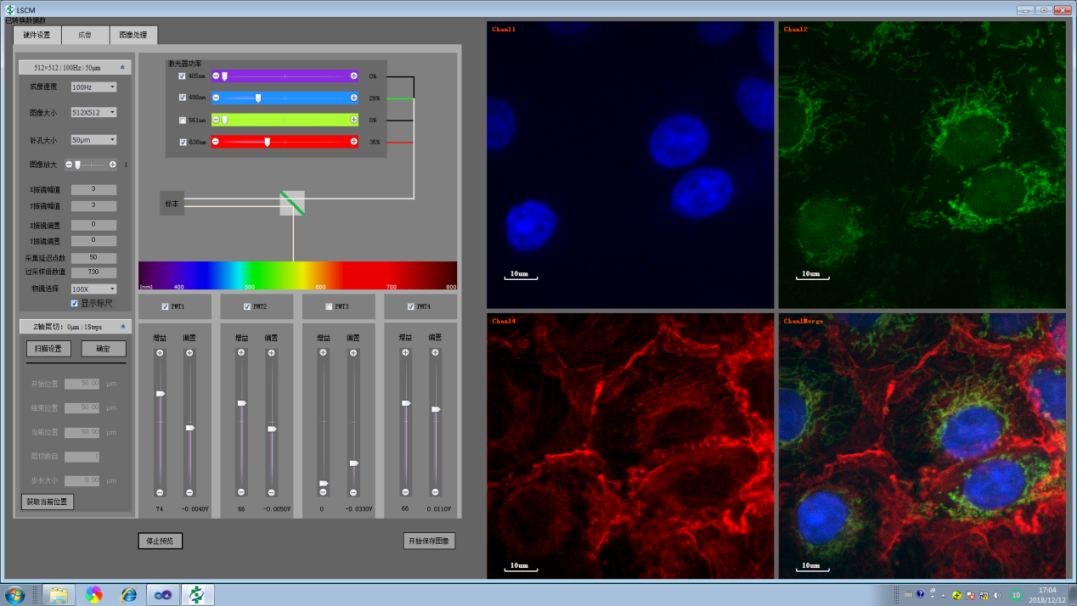The height and width of the screenshot is (606, 1077).
Task: Click the beam splitter icon in light path
Action: tap(292, 203)
